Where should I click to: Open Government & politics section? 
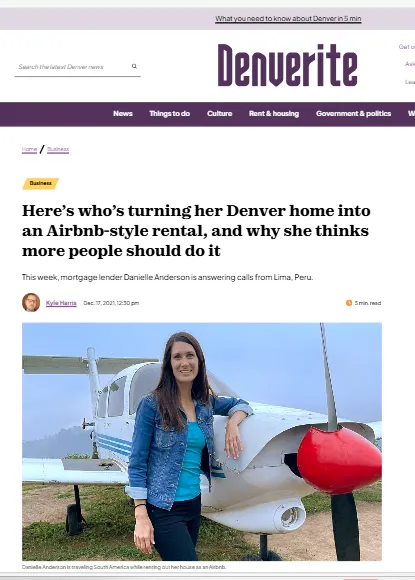[x=353, y=114]
